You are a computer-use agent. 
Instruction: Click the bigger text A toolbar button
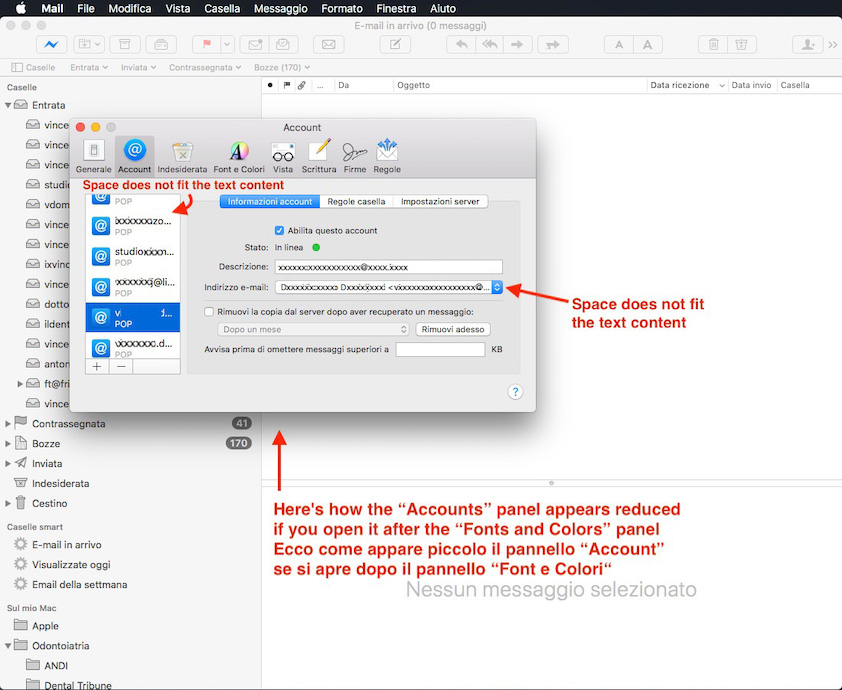click(648, 45)
